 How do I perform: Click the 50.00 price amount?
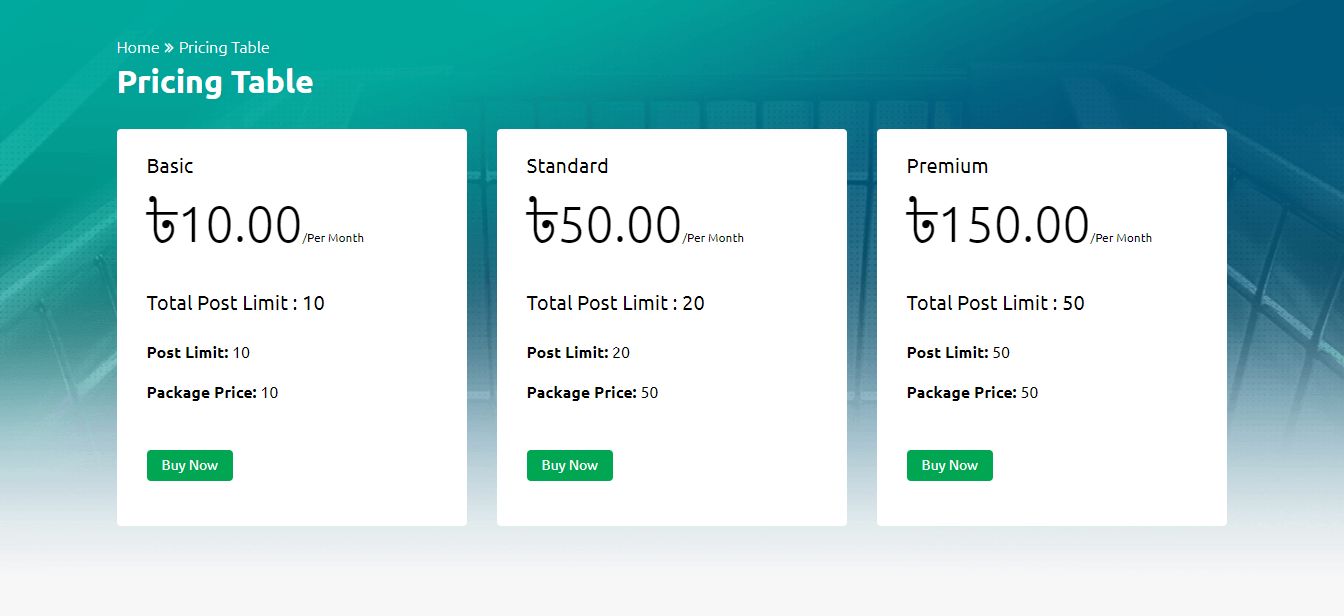click(620, 224)
